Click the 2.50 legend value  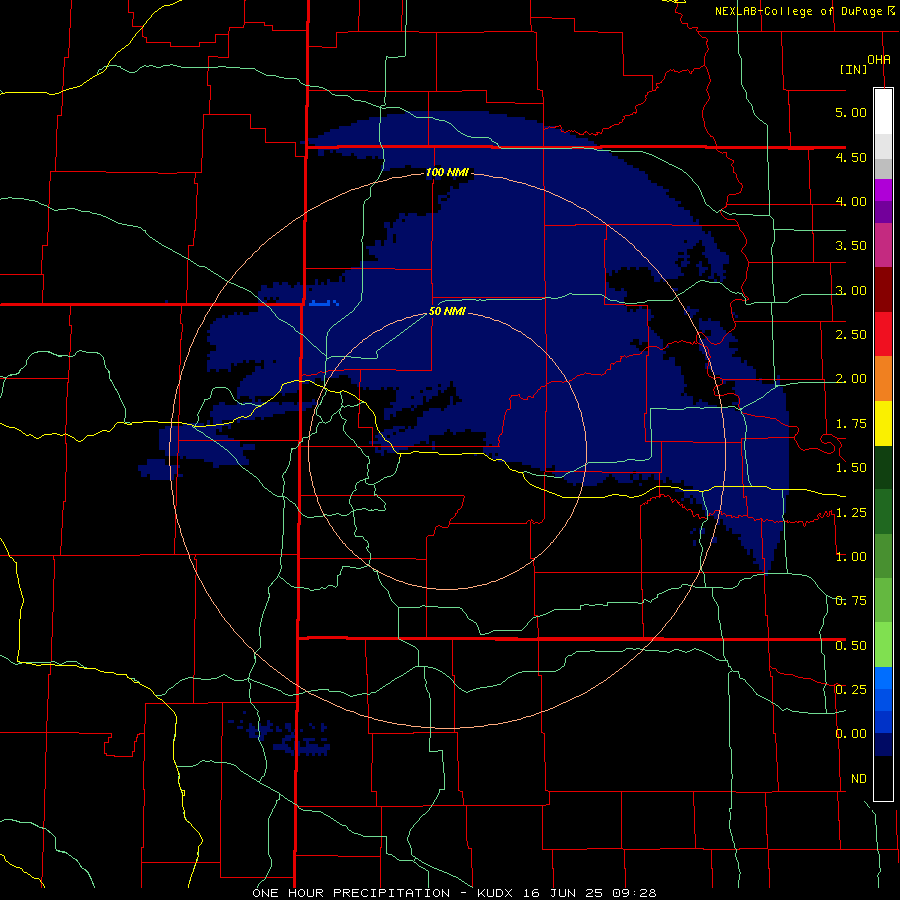pyautogui.click(x=851, y=335)
